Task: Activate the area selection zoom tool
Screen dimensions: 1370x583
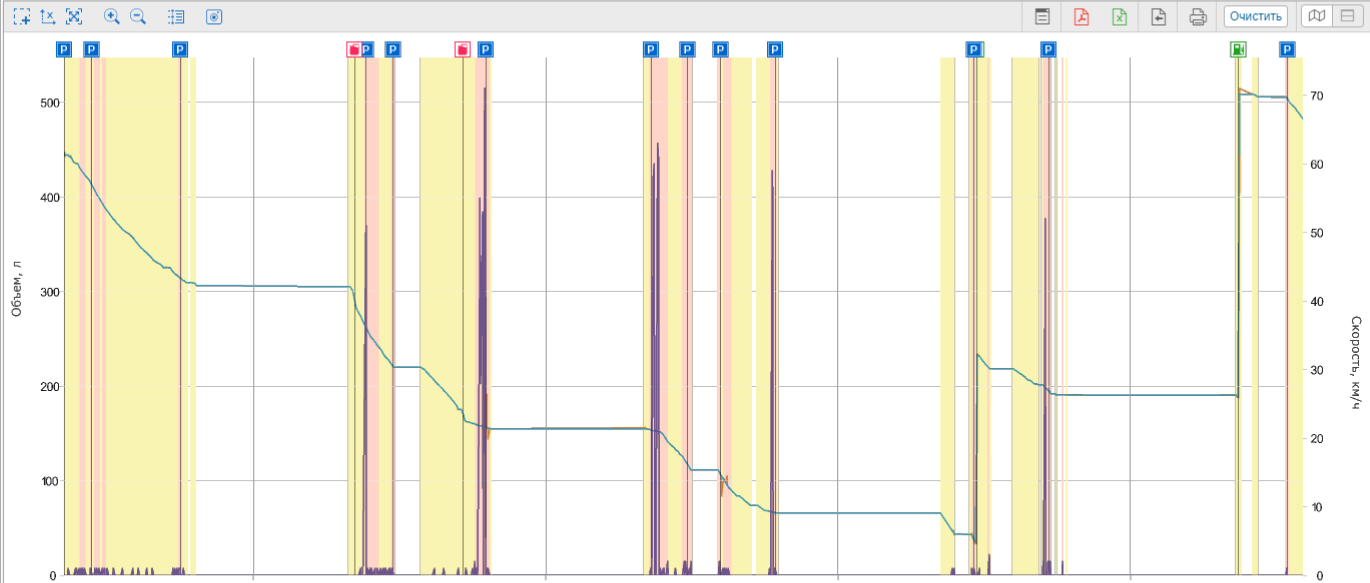Action: point(22,17)
